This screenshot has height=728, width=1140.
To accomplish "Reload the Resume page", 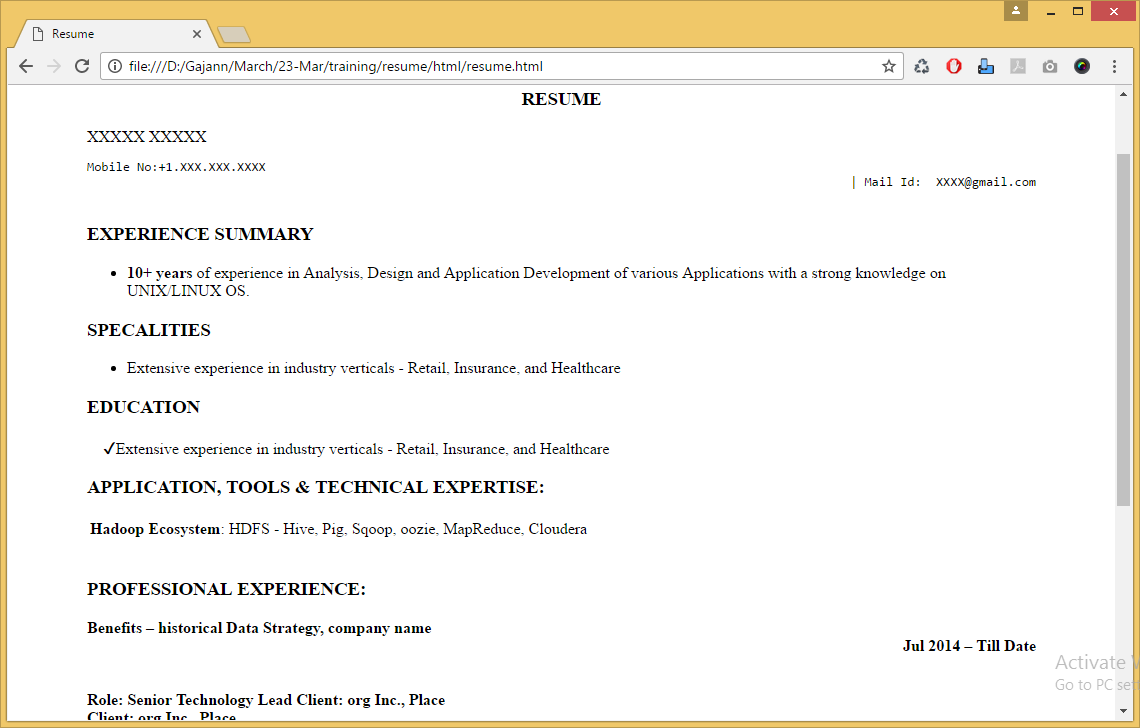I will 82,66.
